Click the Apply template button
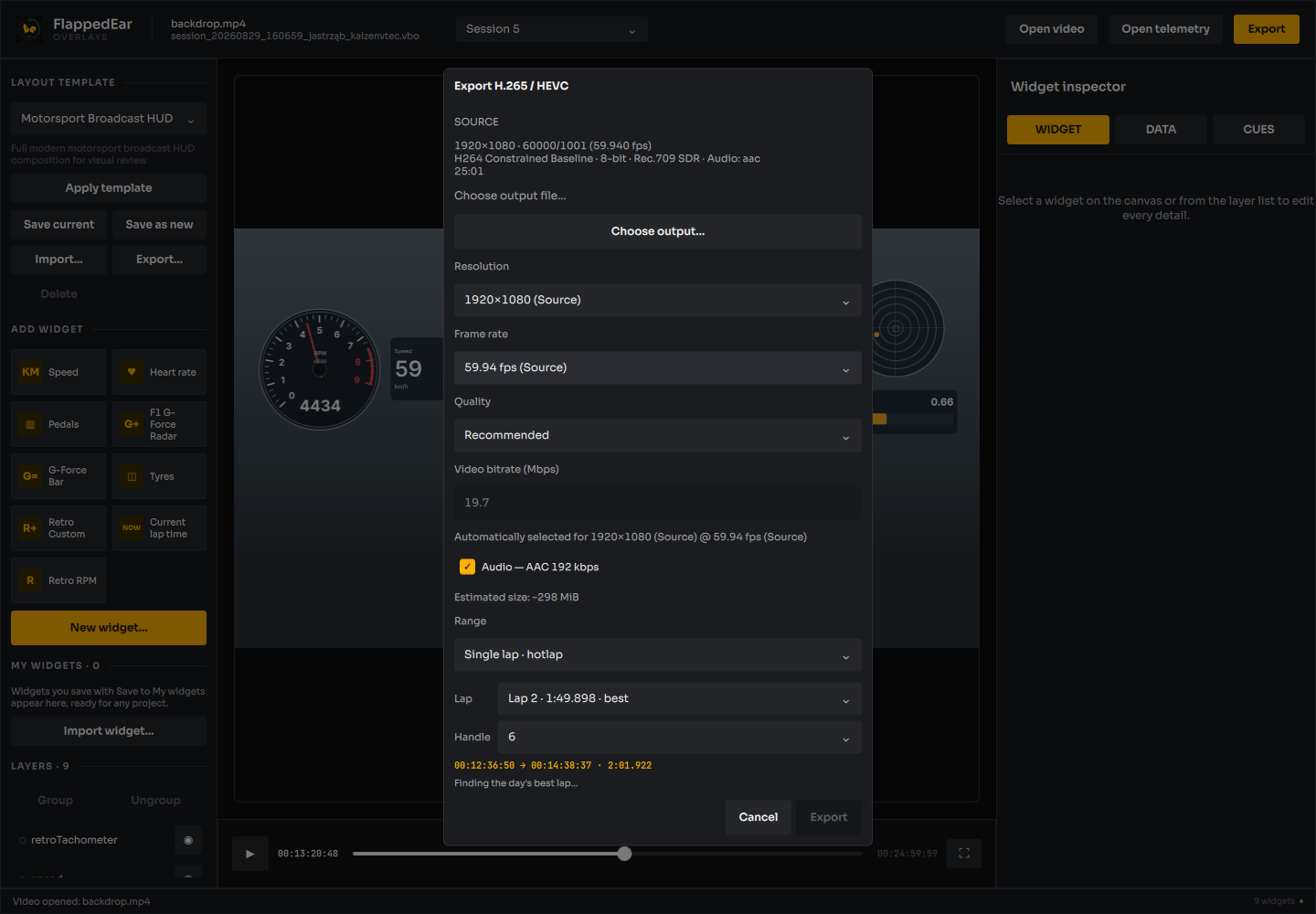The width and height of the screenshot is (1316, 914). click(x=109, y=188)
